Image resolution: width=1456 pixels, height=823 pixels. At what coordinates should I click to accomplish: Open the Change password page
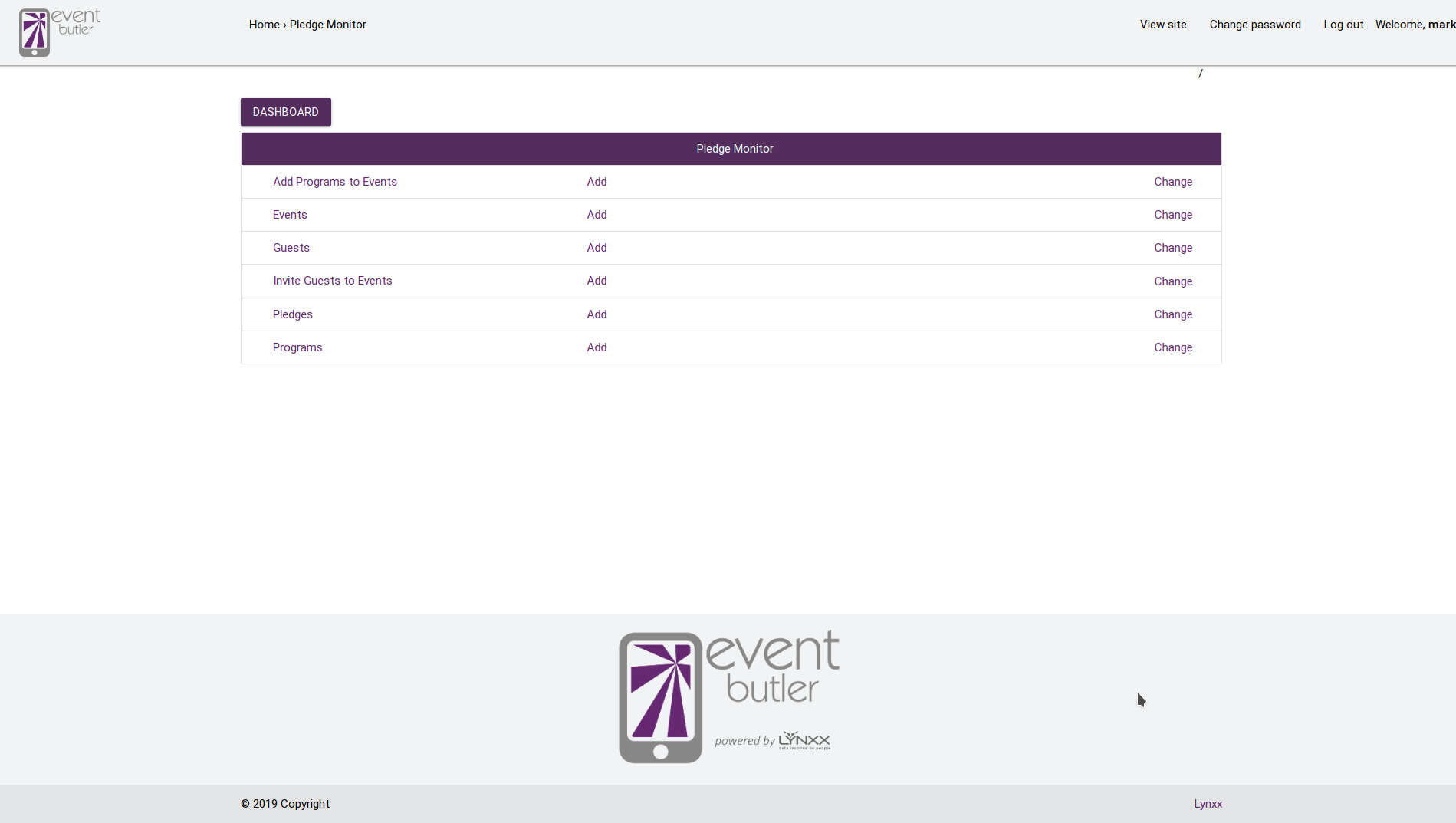1255,24
